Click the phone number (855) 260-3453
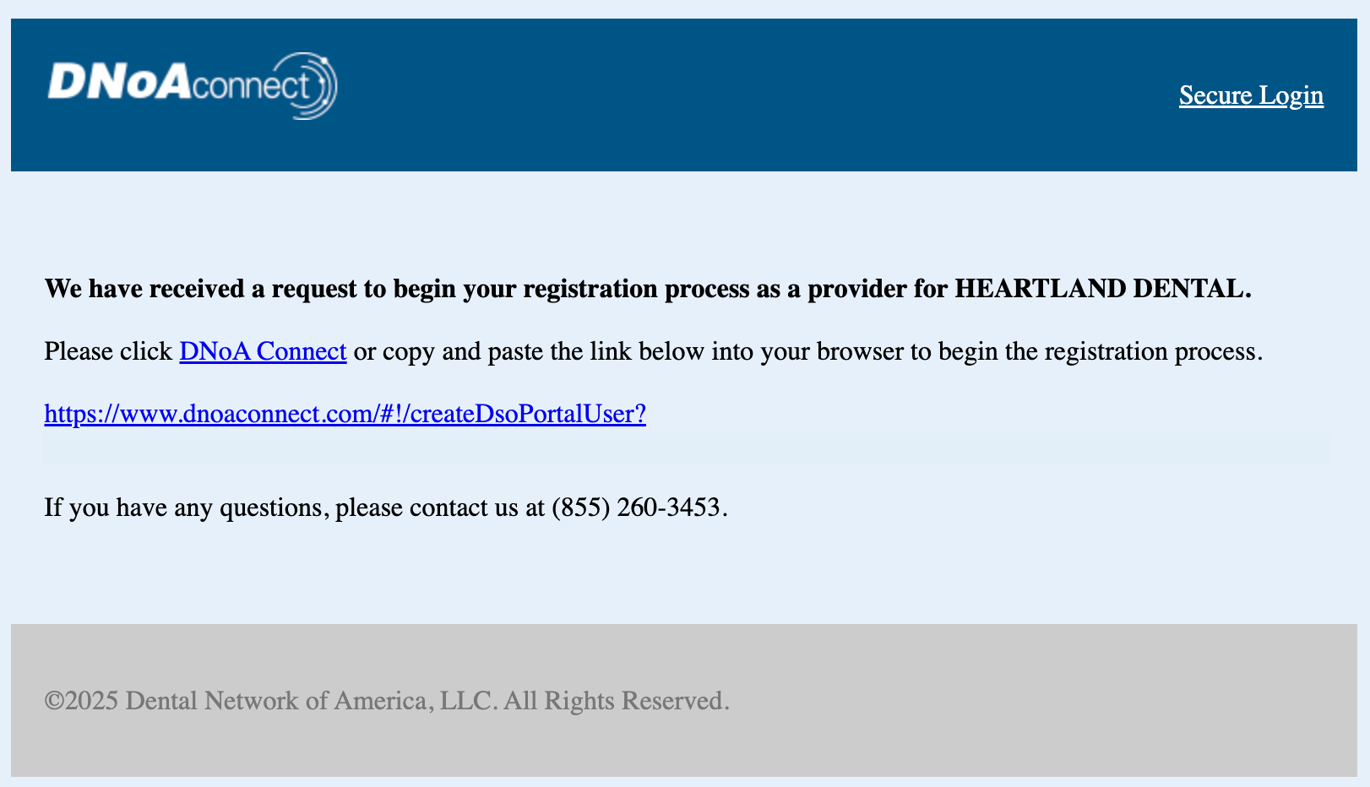Viewport: 1370px width, 787px height. point(636,508)
